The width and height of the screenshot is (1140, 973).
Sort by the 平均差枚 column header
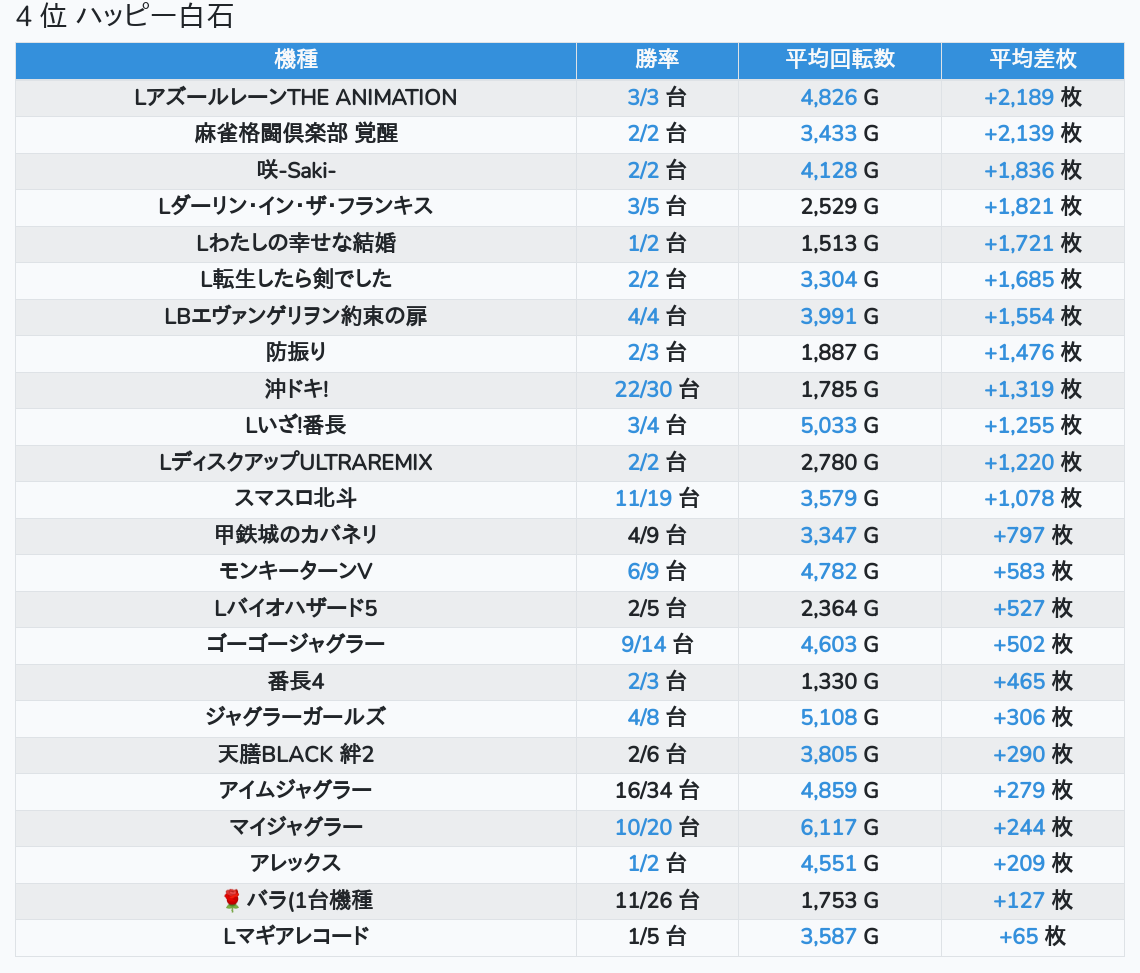pyautogui.click(x=1033, y=60)
